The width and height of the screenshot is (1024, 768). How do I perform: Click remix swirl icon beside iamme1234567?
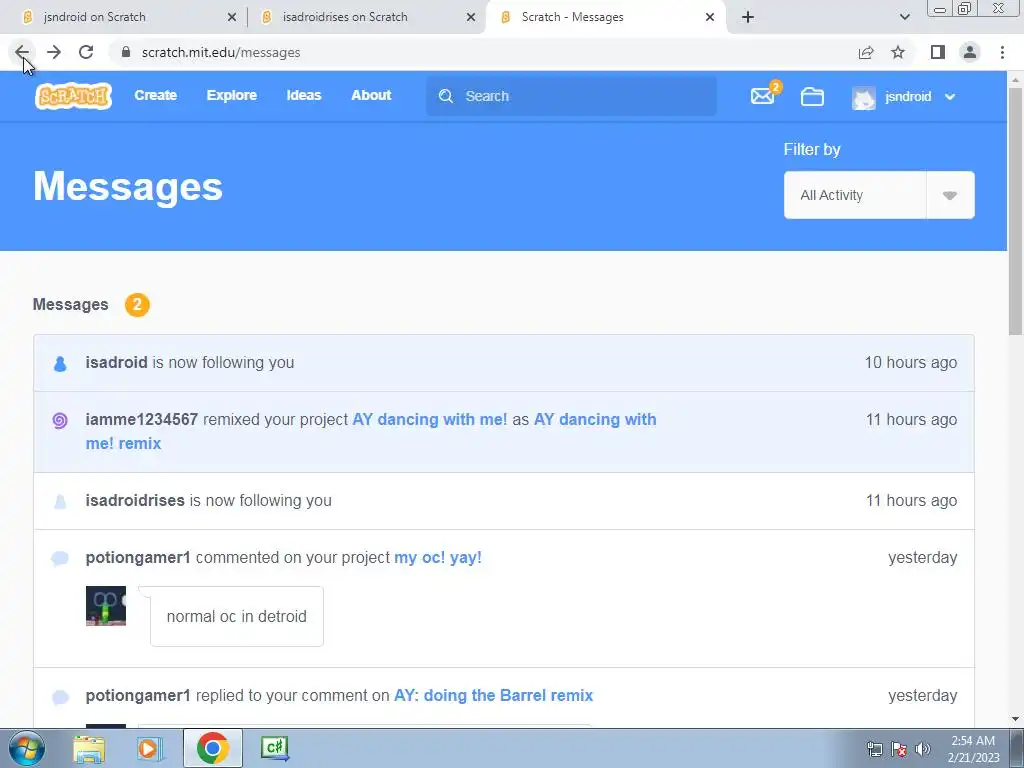point(60,421)
